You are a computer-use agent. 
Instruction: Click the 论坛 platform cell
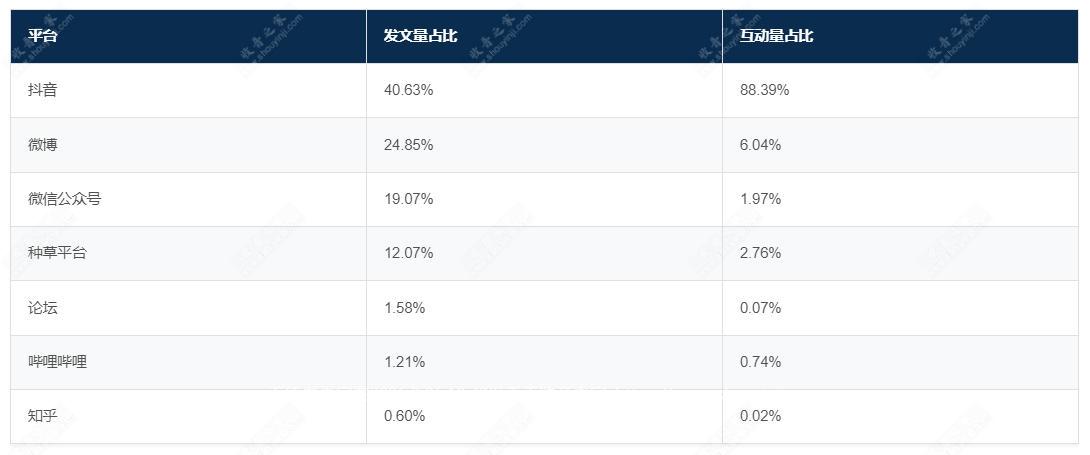coord(43,307)
